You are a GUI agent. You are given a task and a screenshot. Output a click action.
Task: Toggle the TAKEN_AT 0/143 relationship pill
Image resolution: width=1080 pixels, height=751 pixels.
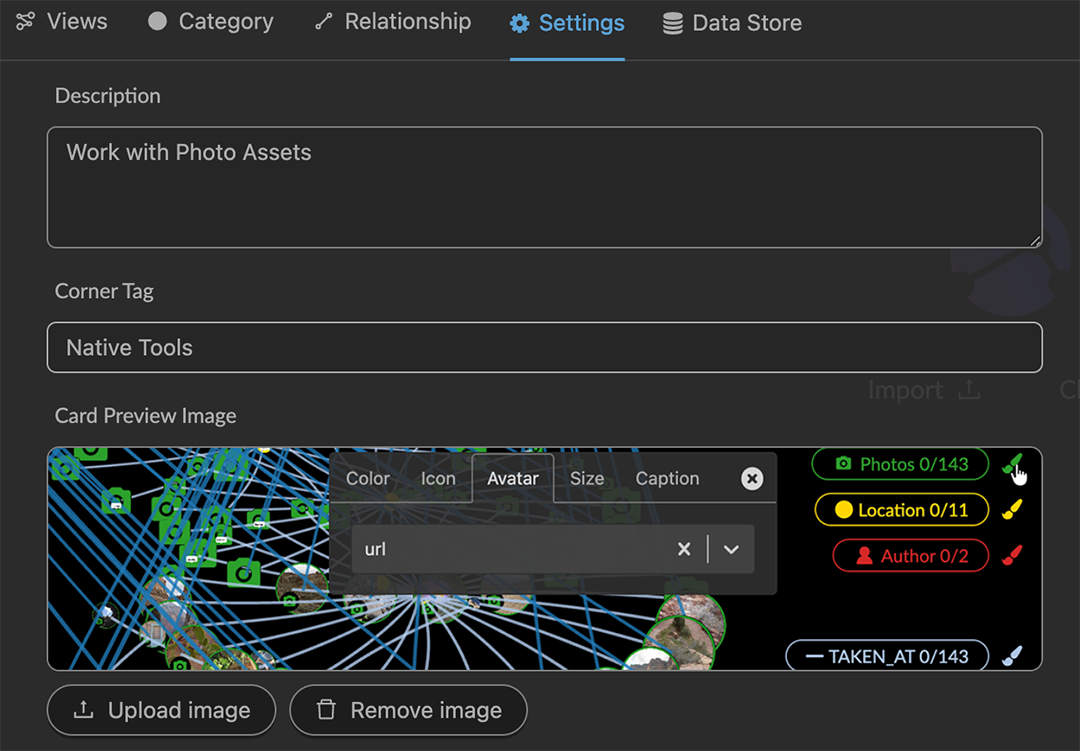point(887,656)
